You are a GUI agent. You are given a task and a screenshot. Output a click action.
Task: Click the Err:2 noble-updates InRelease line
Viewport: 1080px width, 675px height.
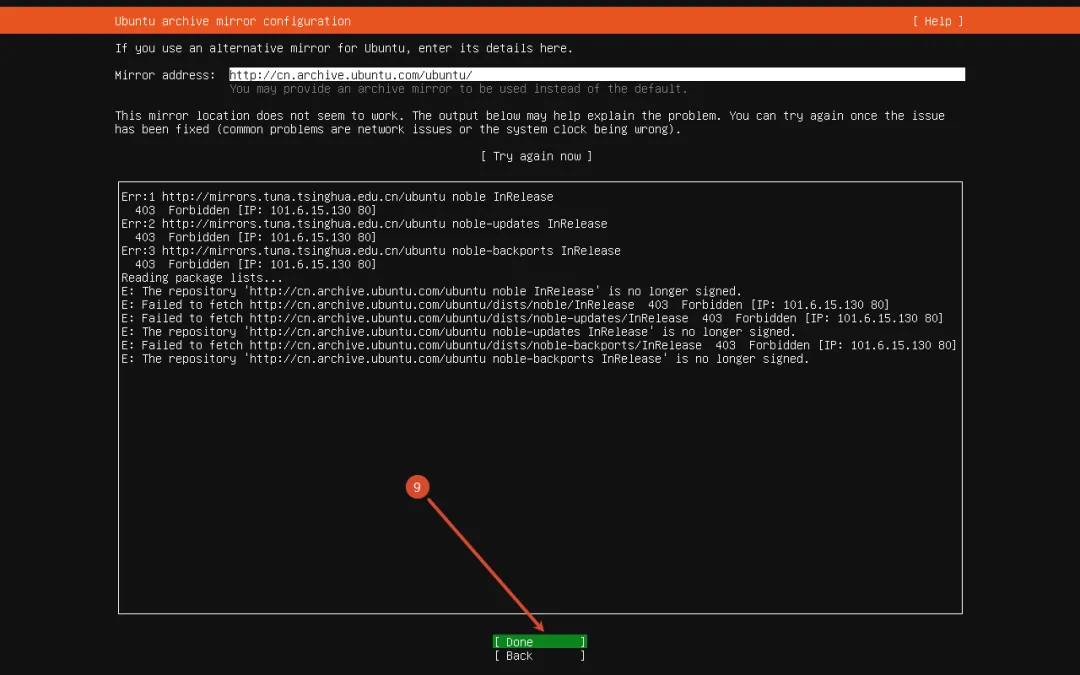[x=364, y=224]
